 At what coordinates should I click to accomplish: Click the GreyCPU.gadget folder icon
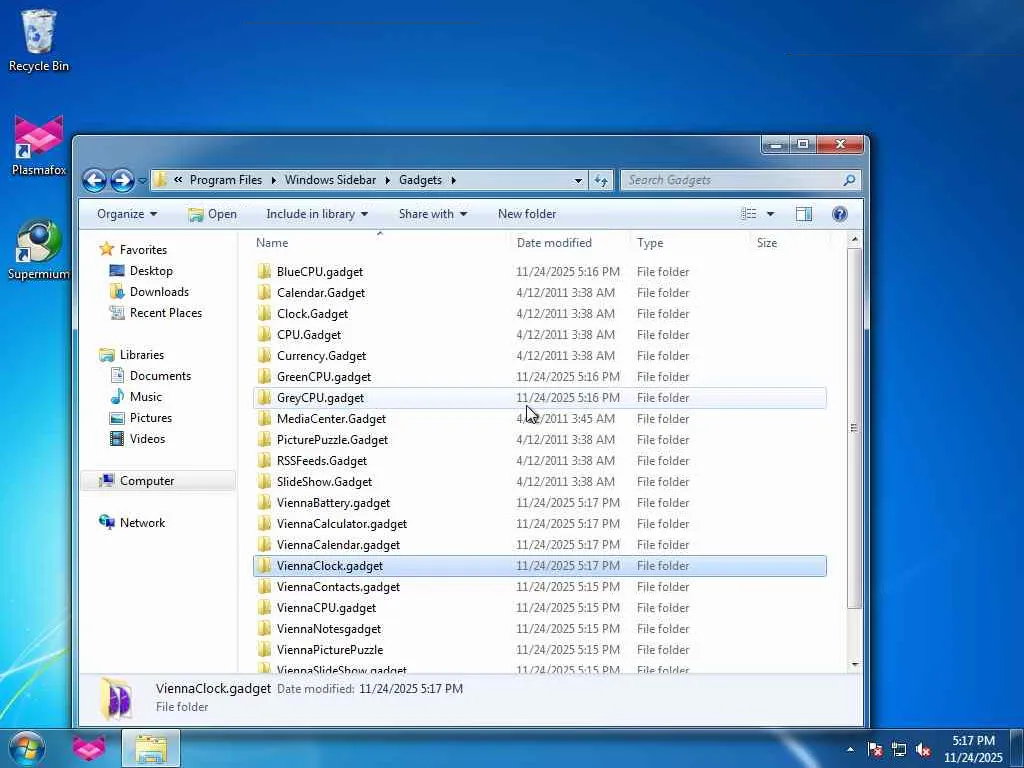coord(264,398)
